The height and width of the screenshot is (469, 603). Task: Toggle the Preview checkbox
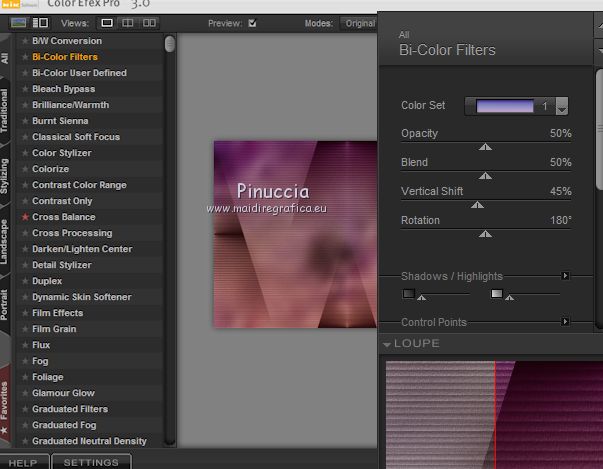coord(252,23)
